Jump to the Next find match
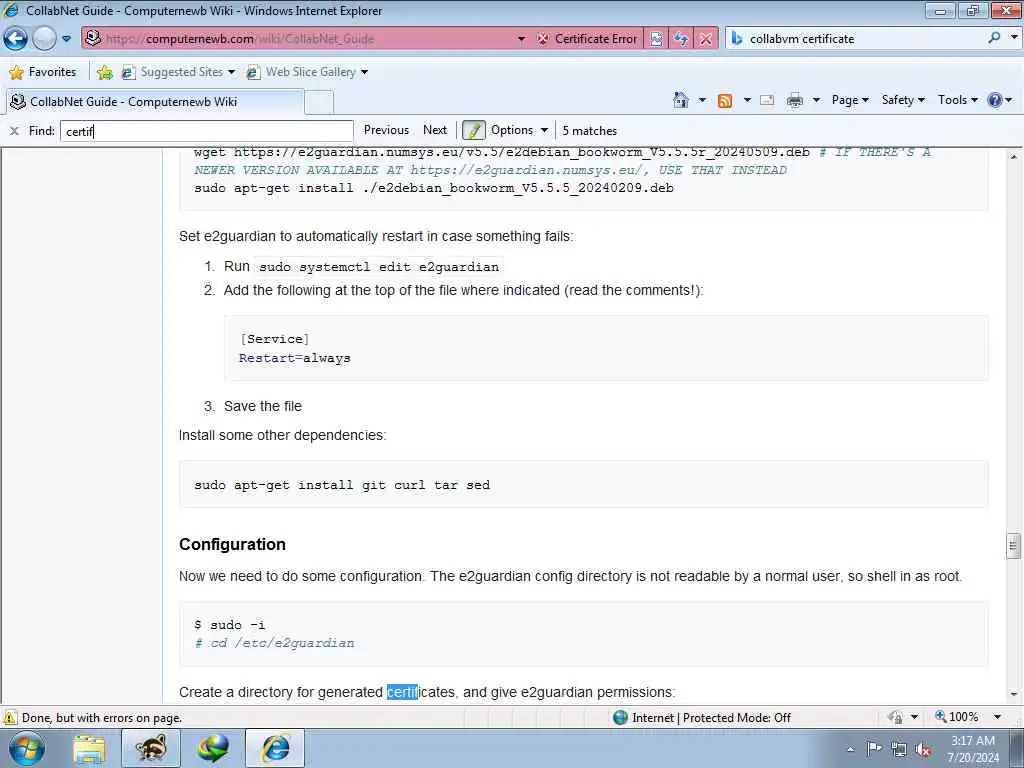Viewport: 1024px width, 768px height. 435,130
